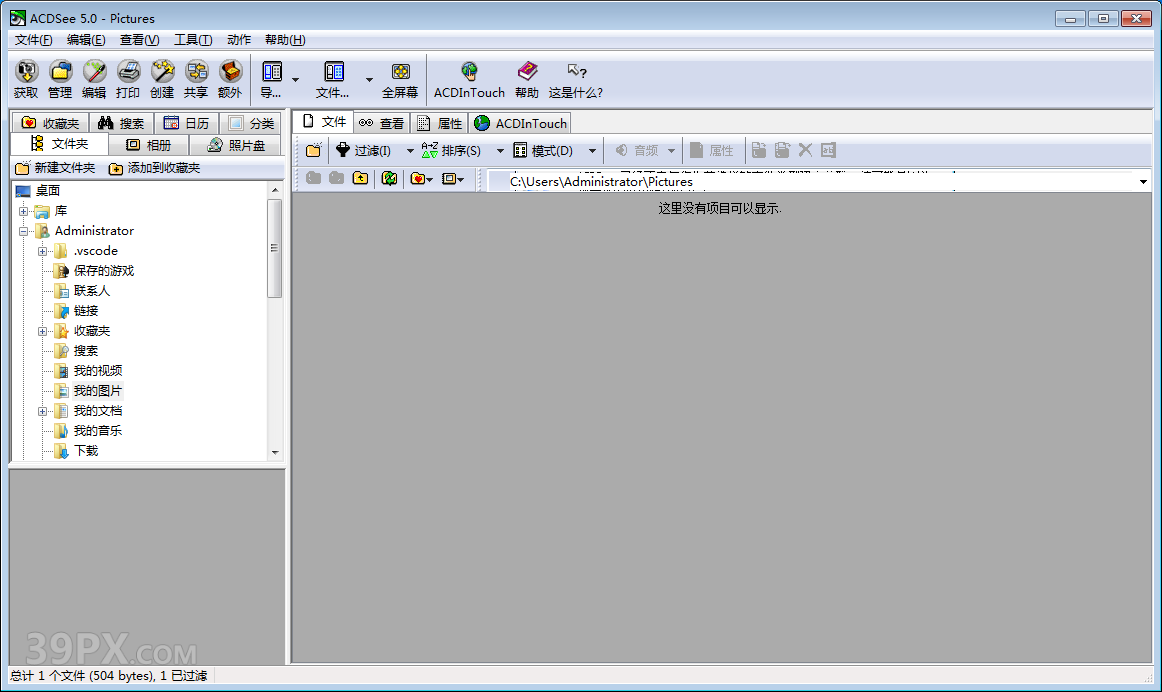Select the 共享 (Share) icon

pos(196,78)
